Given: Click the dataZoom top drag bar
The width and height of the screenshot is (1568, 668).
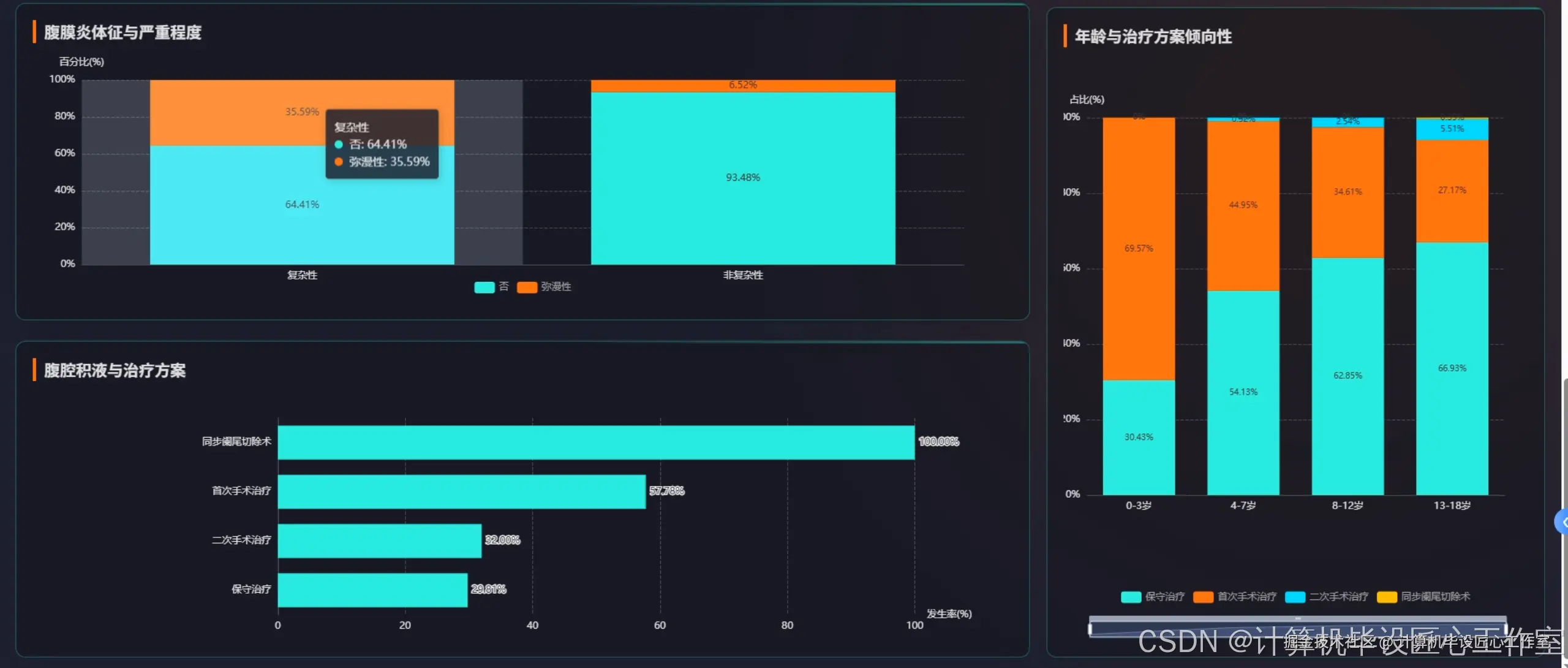Looking at the screenshot, I should tap(1297, 618).
